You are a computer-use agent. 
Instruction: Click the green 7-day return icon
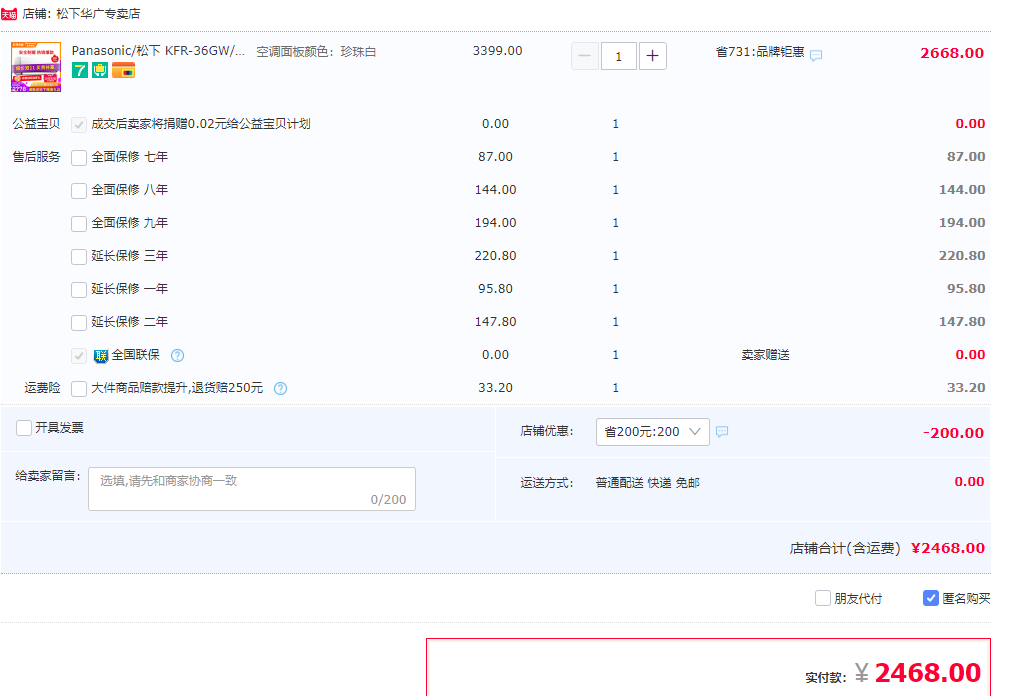point(80,70)
